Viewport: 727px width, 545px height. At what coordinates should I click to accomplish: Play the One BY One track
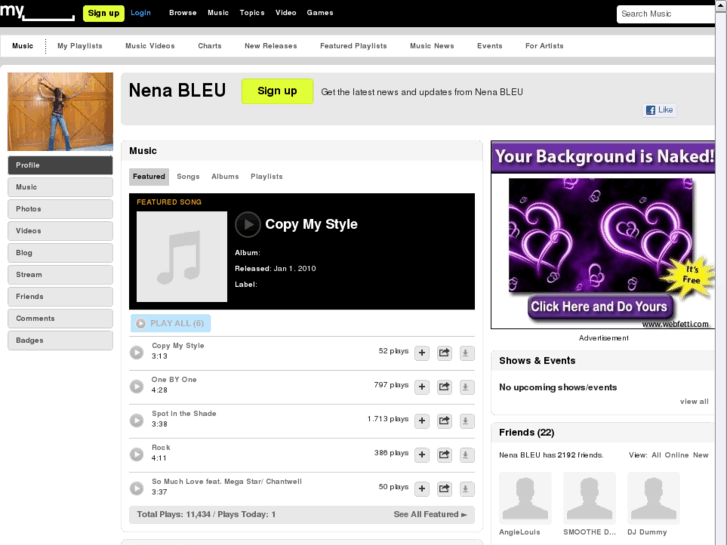point(136,386)
